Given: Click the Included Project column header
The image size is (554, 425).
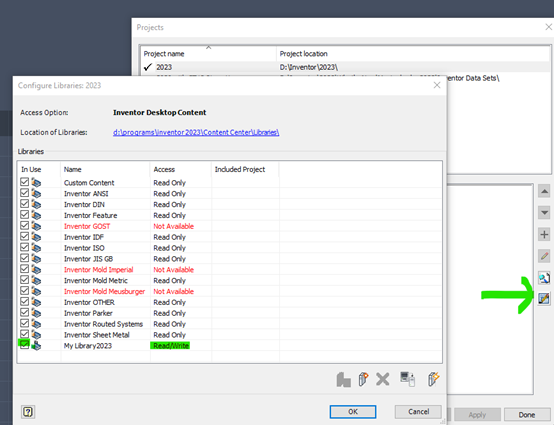Looking at the screenshot, I should coord(245,169).
